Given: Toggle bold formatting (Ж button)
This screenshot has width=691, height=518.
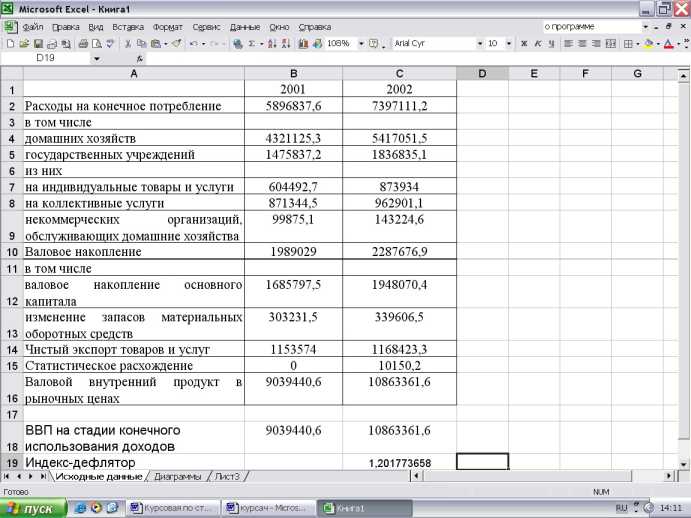Looking at the screenshot, I should tap(523, 44).
